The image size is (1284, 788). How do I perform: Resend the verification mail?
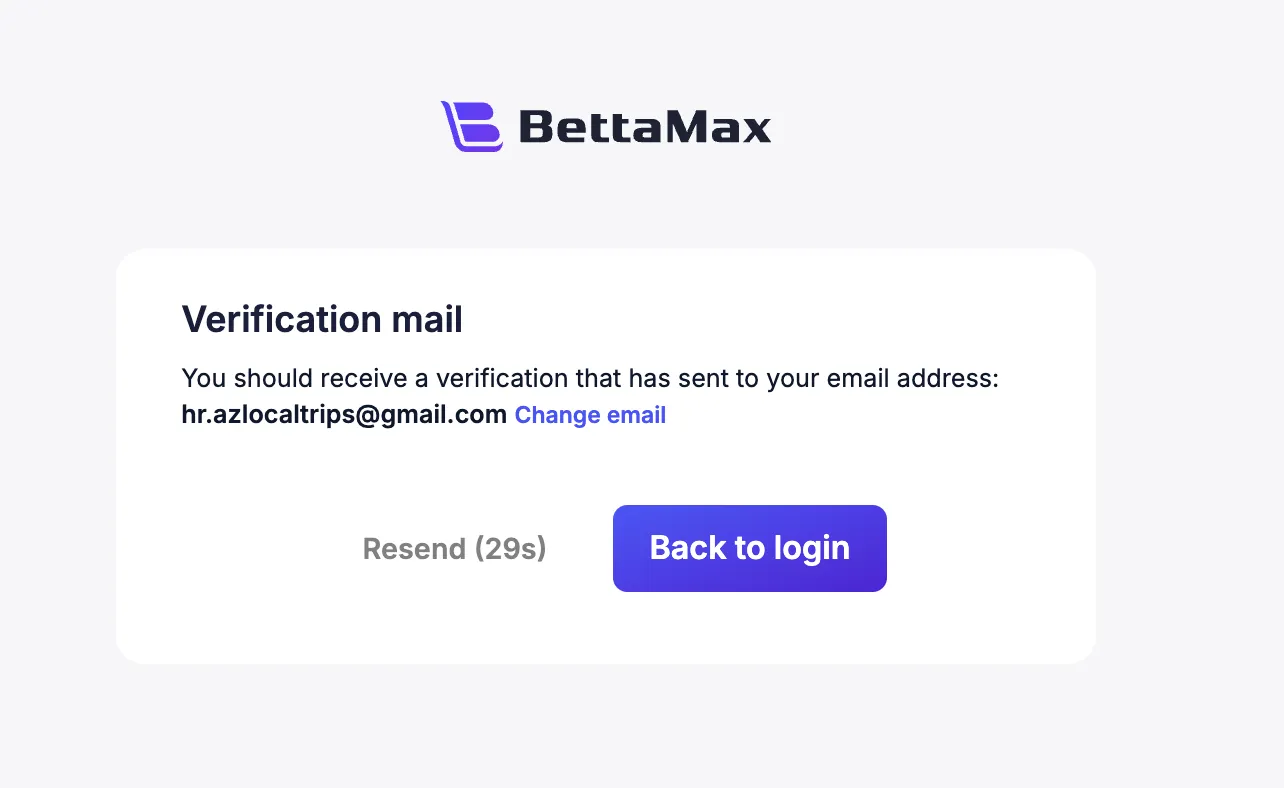pyautogui.click(x=454, y=549)
